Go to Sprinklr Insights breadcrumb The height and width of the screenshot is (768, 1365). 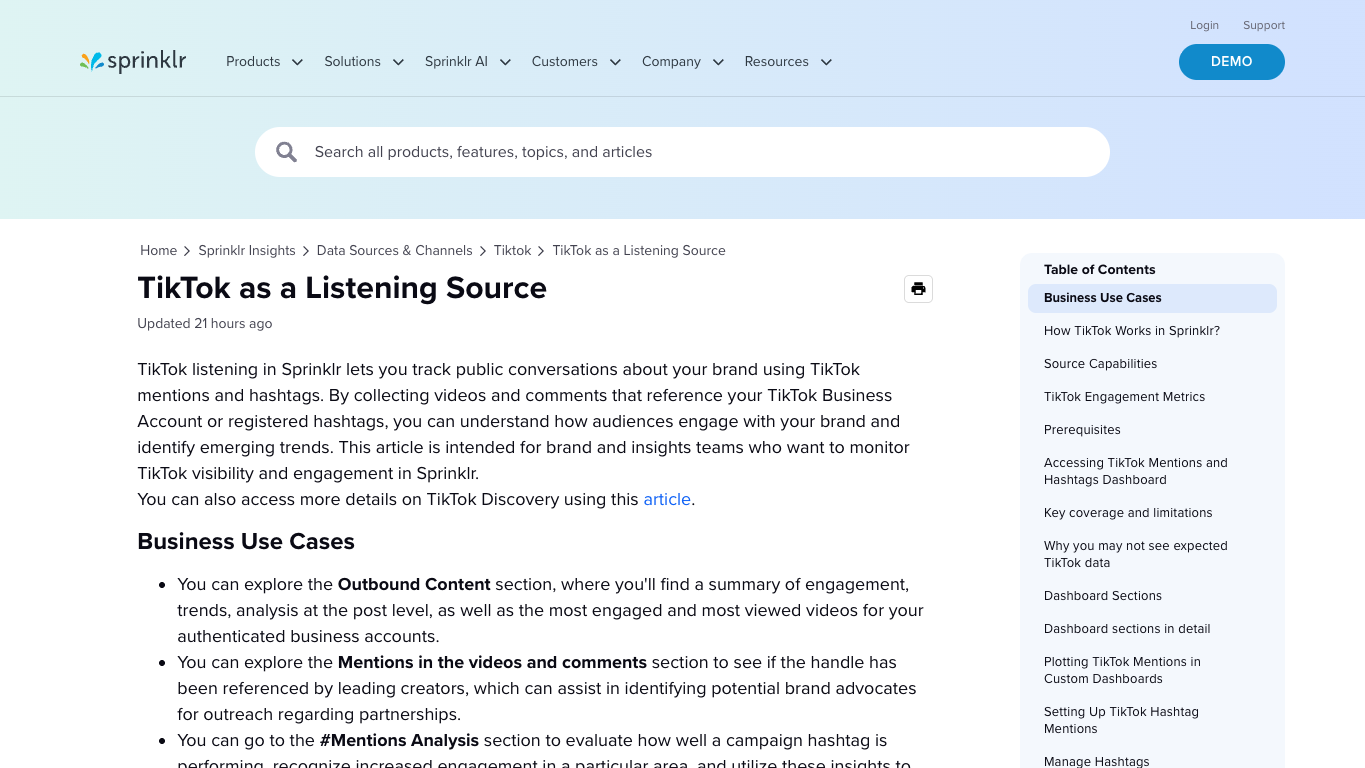(x=247, y=251)
